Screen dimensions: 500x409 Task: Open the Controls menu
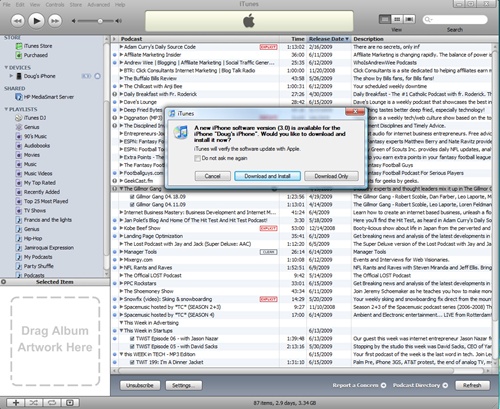click(55, 5)
